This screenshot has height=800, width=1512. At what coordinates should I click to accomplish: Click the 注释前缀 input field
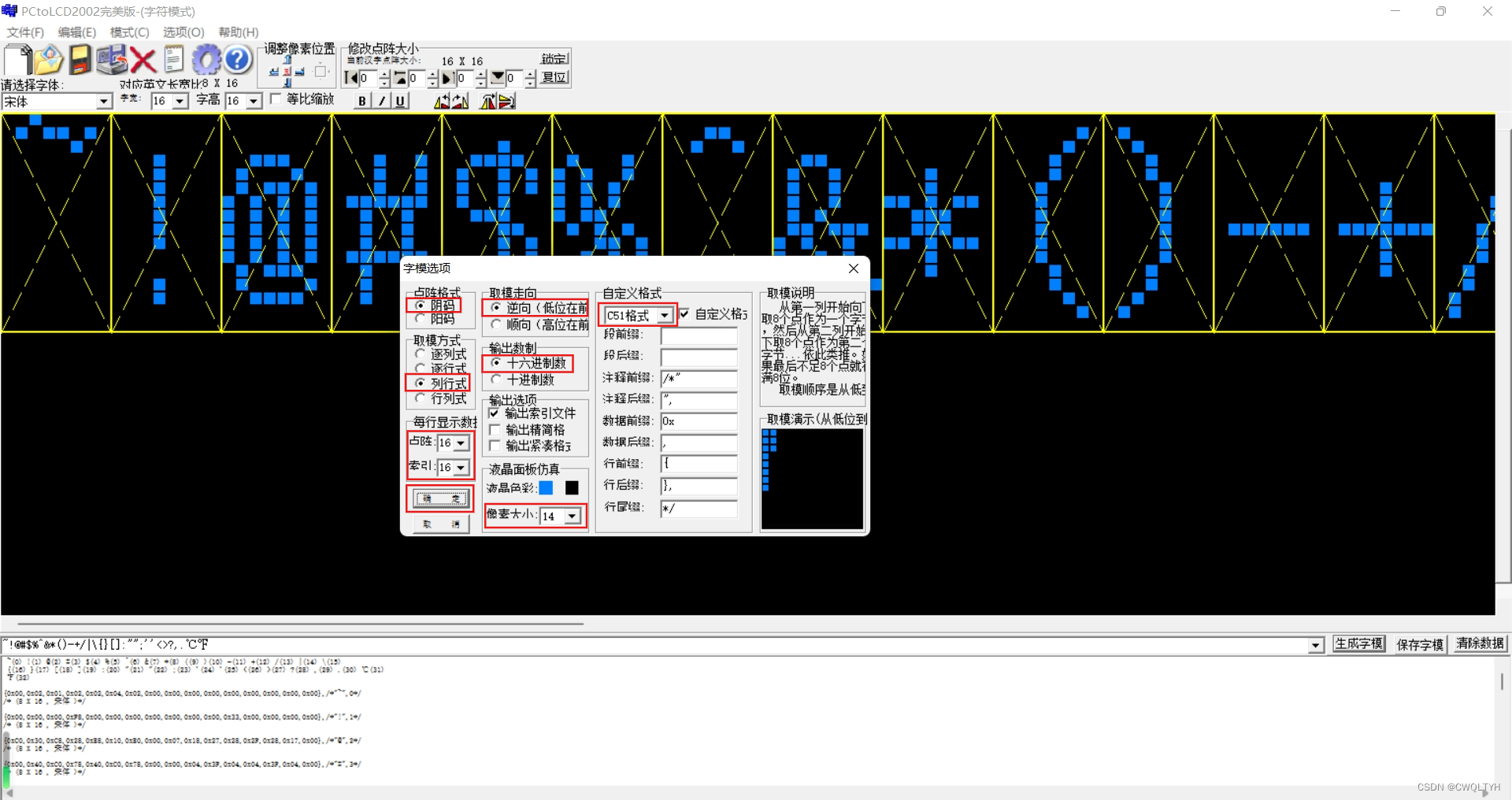(x=699, y=379)
